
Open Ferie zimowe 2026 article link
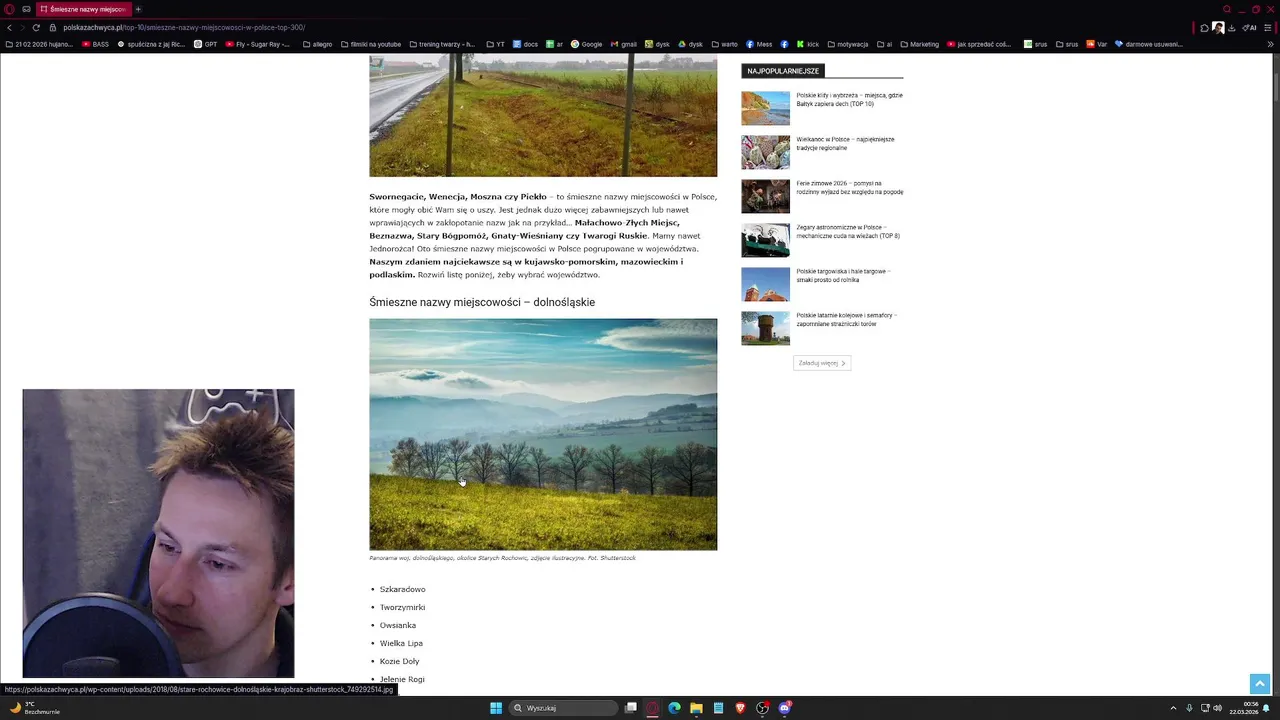coord(849,187)
